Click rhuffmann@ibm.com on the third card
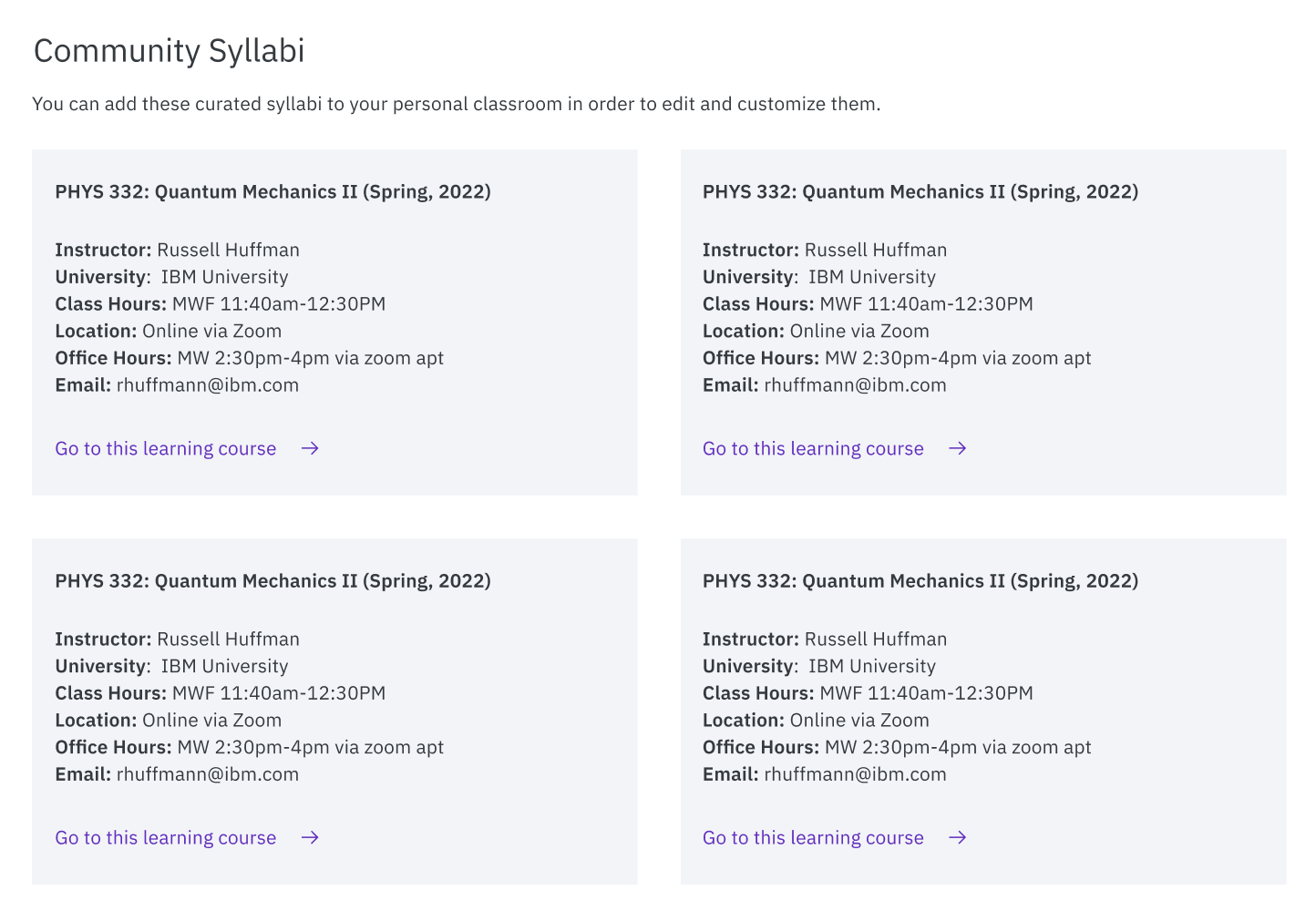The image size is (1316, 911). pos(207,773)
